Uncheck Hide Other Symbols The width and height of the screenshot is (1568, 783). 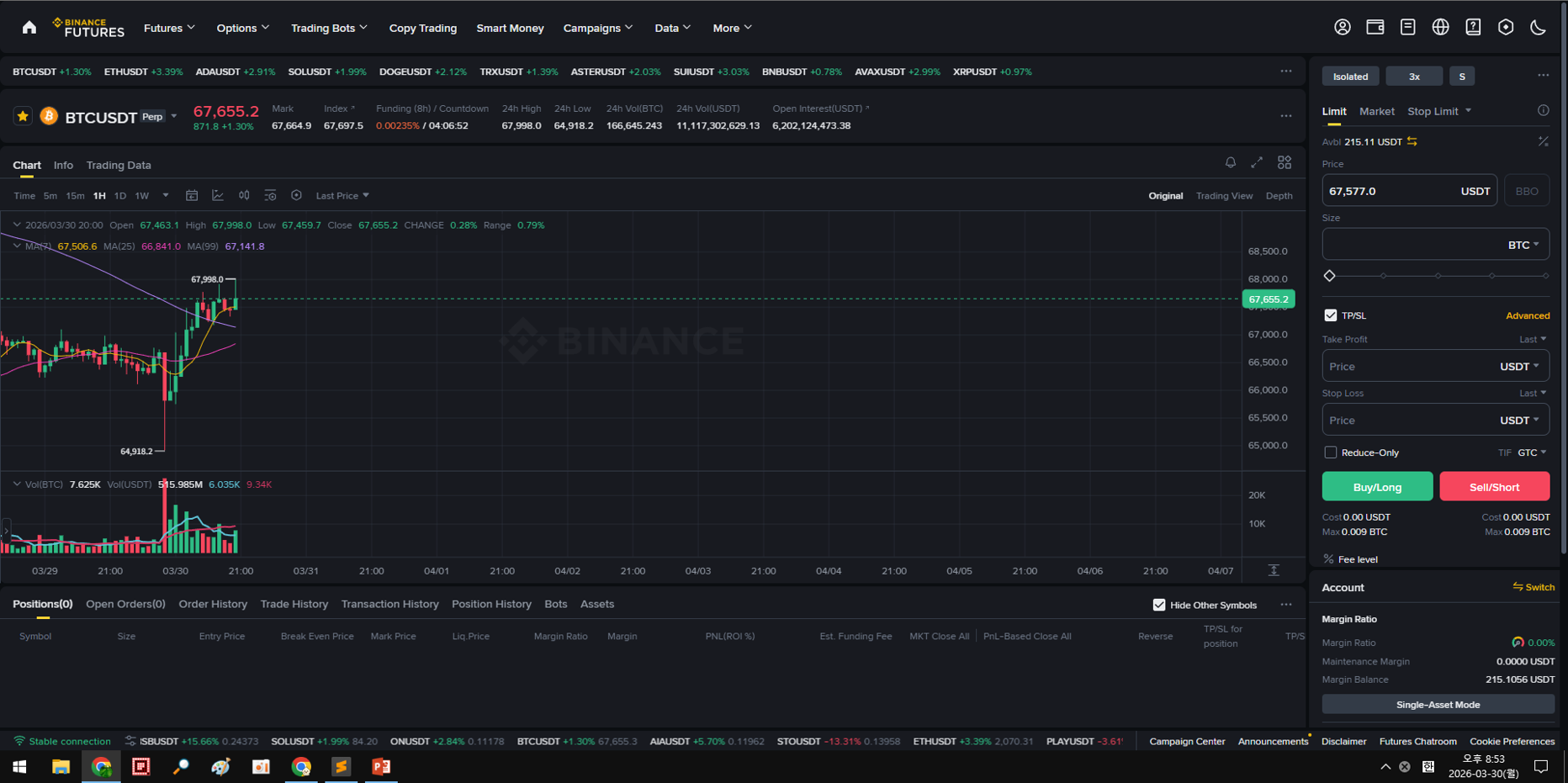coord(1159,605)
